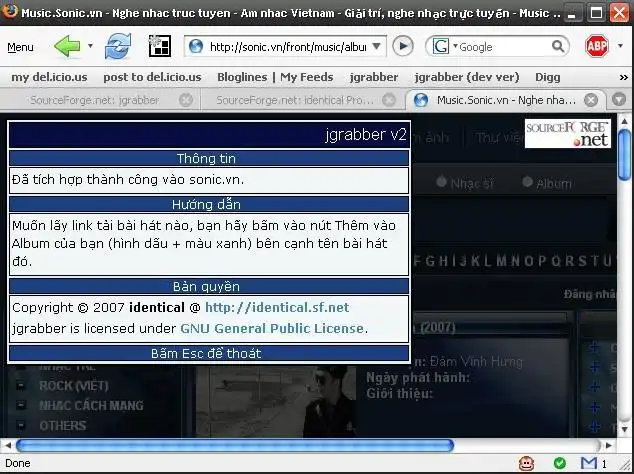
Task: Collapse the ROCK (VIỆT) category
Action: pyautogui.click(x=21, y=385)
